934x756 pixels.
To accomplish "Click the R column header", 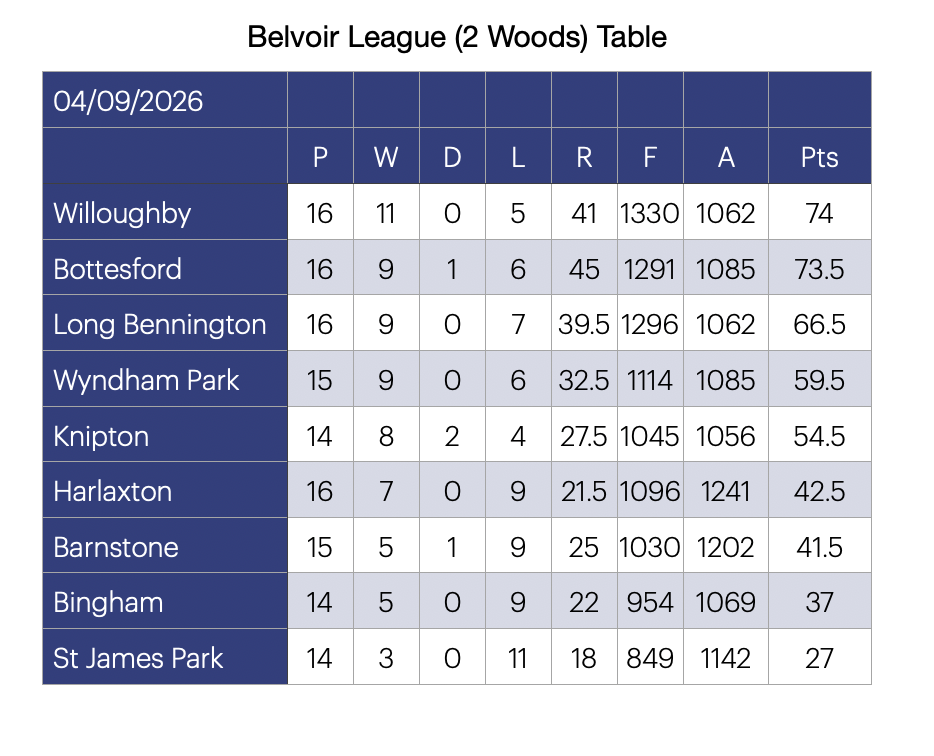I will pyautogui.click(x=584, y=156).
